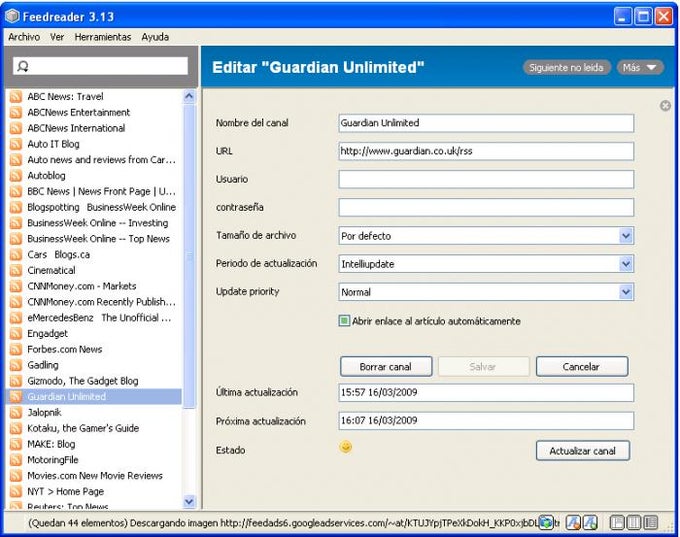Image resolution: width=680 pixels, height=537 pixels.
Task: Click the feed icon next to Cinematical
Action: click(x=16, y=270)
